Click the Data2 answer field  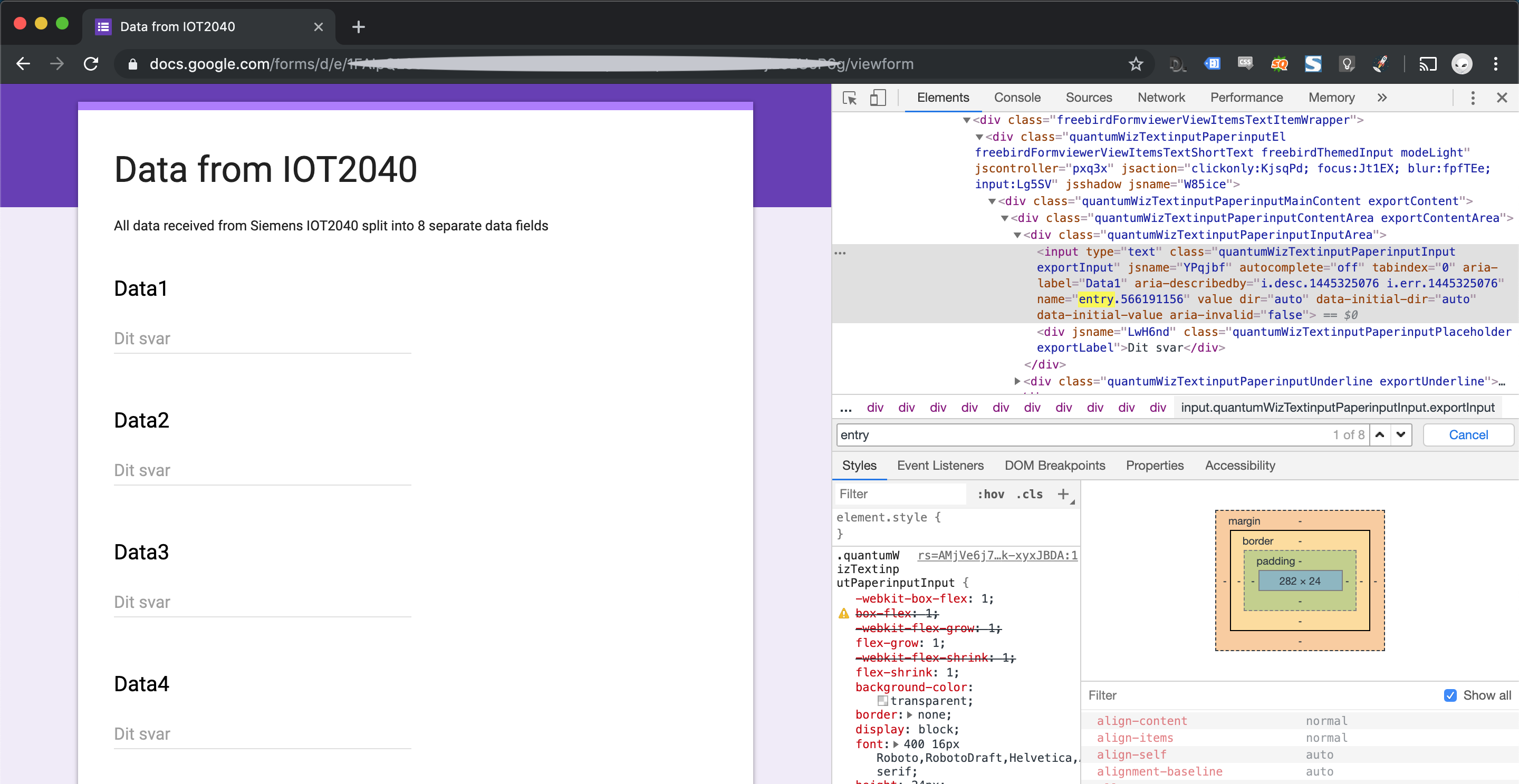[x=263, y=471]
